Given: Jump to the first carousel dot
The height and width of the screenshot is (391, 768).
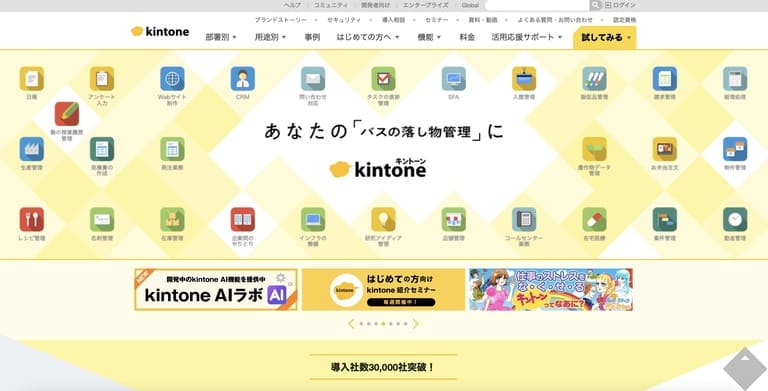Looking at the screenshot, I should (361, 324).
